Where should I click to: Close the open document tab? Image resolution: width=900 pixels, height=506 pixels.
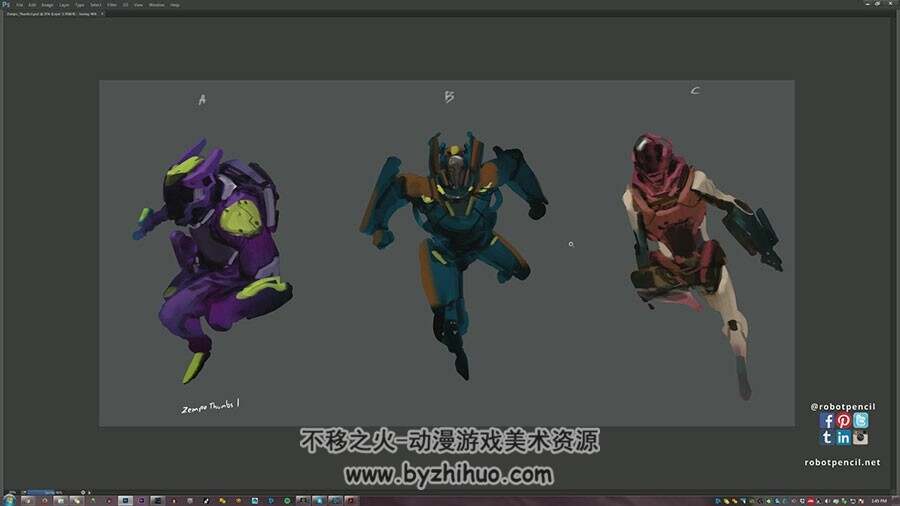102,14
